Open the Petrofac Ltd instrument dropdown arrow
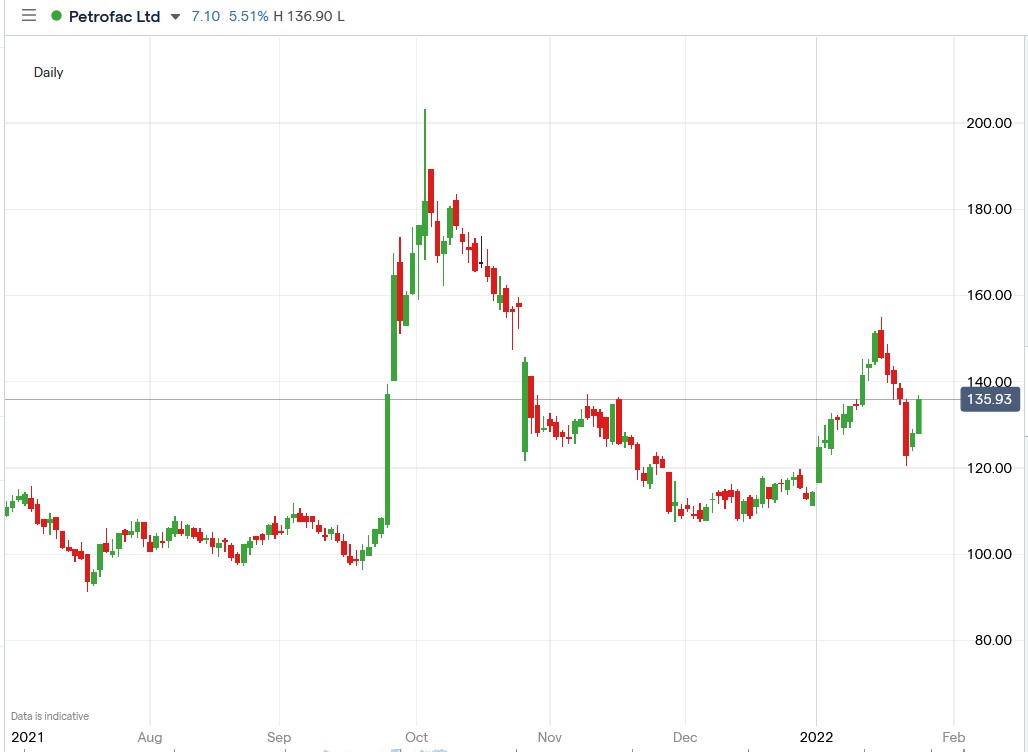1028x752 pixels. click(x=176, y=17)
